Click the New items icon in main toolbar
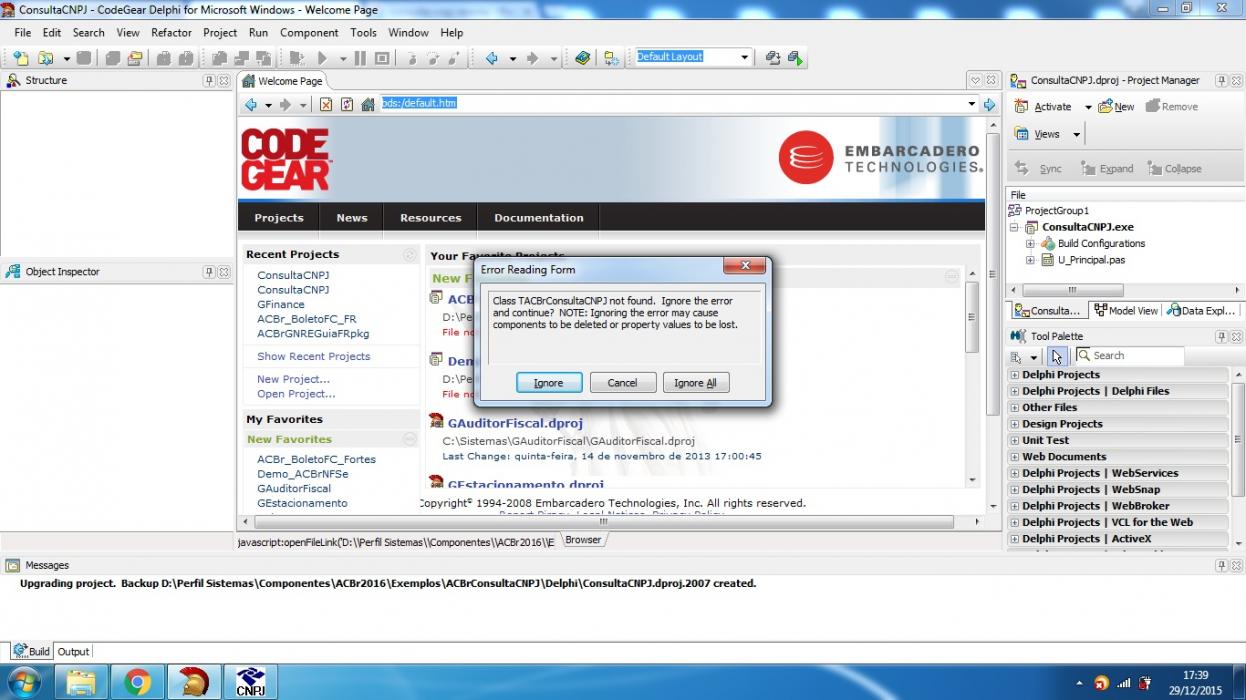The width and height of the screenshot is (1246, 700). (x=21, y=58)
